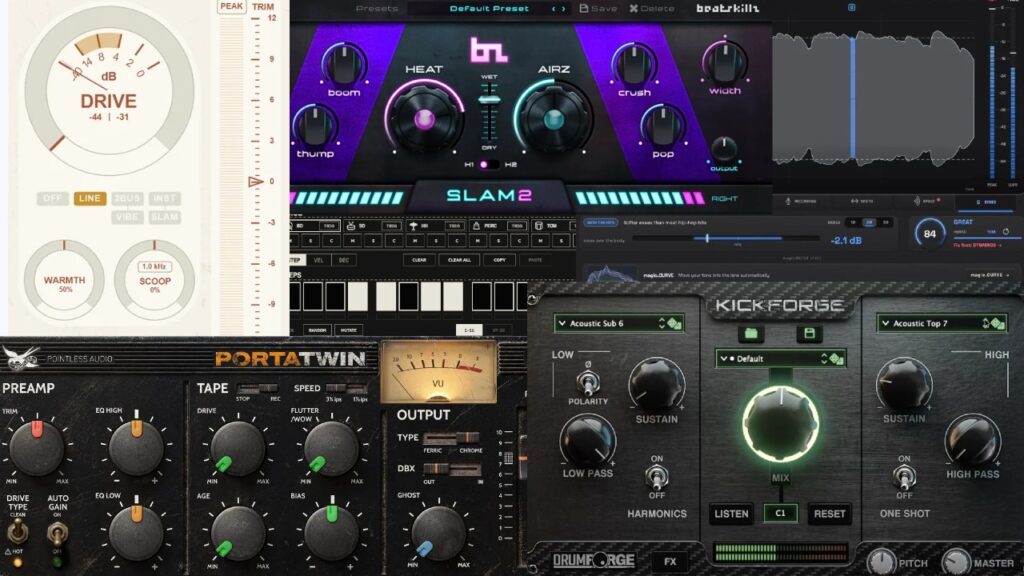Image resolution: width=1024 pixels, height=576 pixels.
Task: Select the 2BUS drive mode
Action: (127, 199)
